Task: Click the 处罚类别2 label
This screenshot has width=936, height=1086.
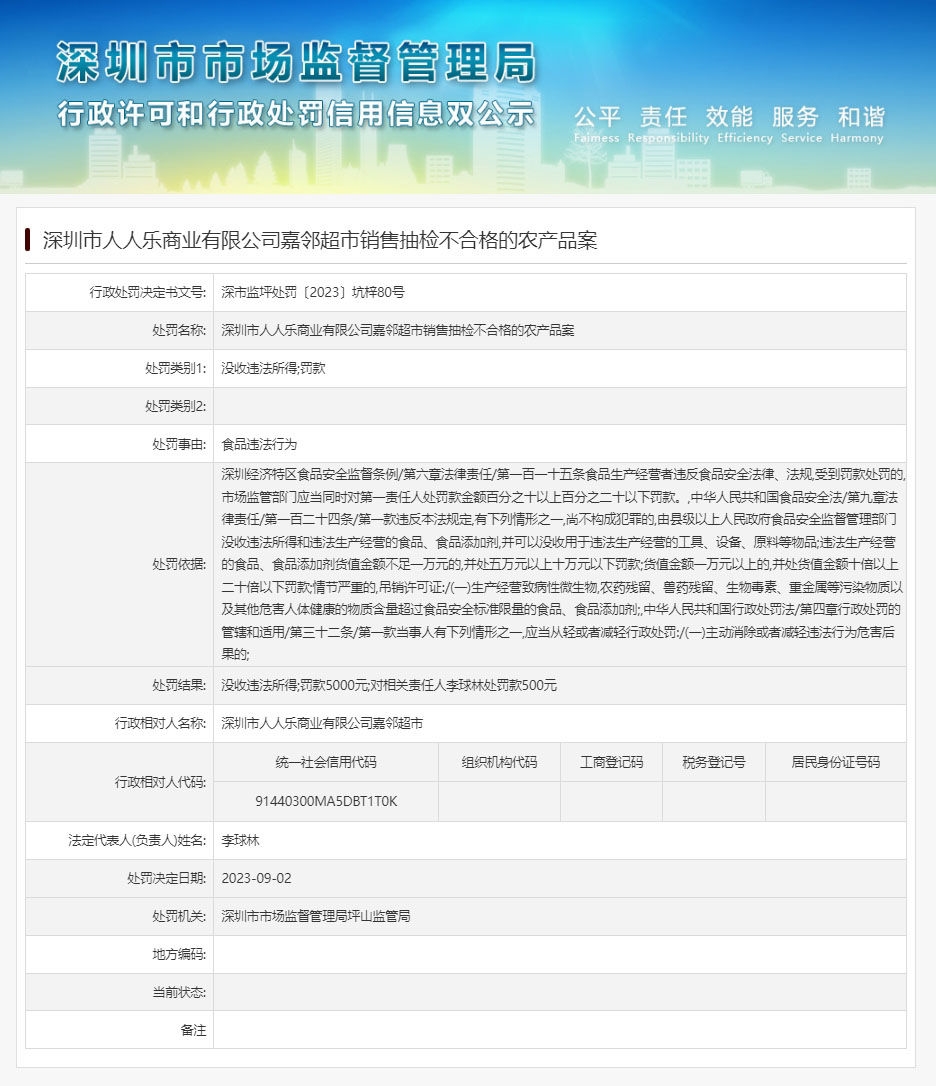Action: click(x=175, y=407)
